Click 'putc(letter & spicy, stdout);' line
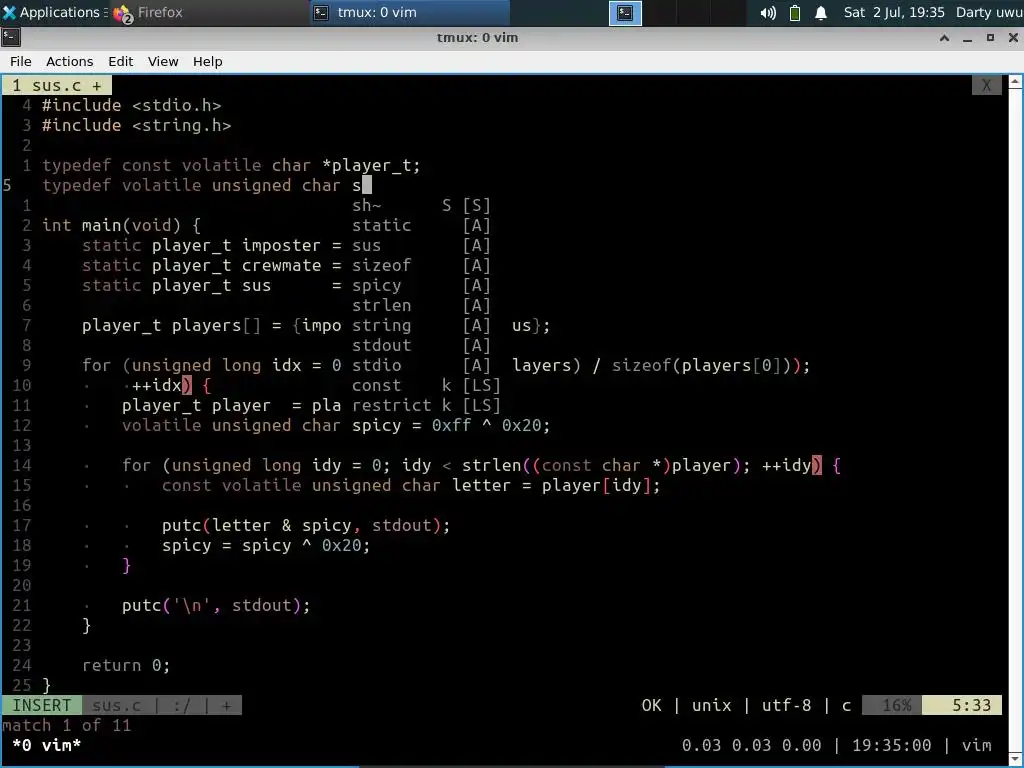This screenshot has width=1024, height=768. point(306,525)
